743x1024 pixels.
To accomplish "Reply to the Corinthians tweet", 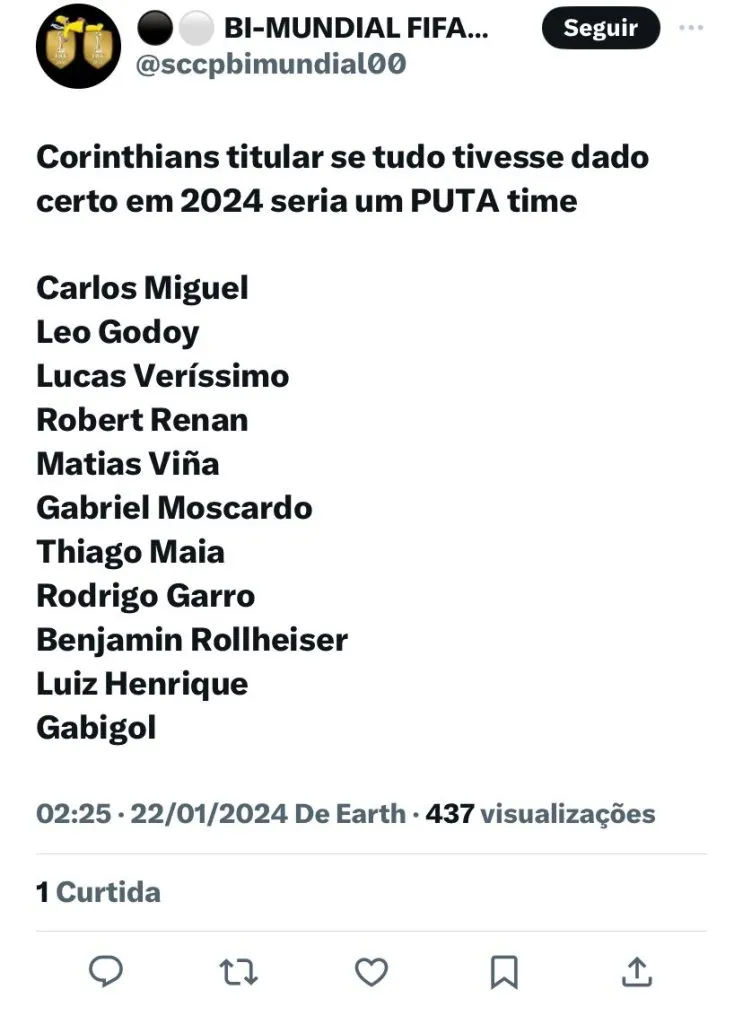I will click(106, 971).
